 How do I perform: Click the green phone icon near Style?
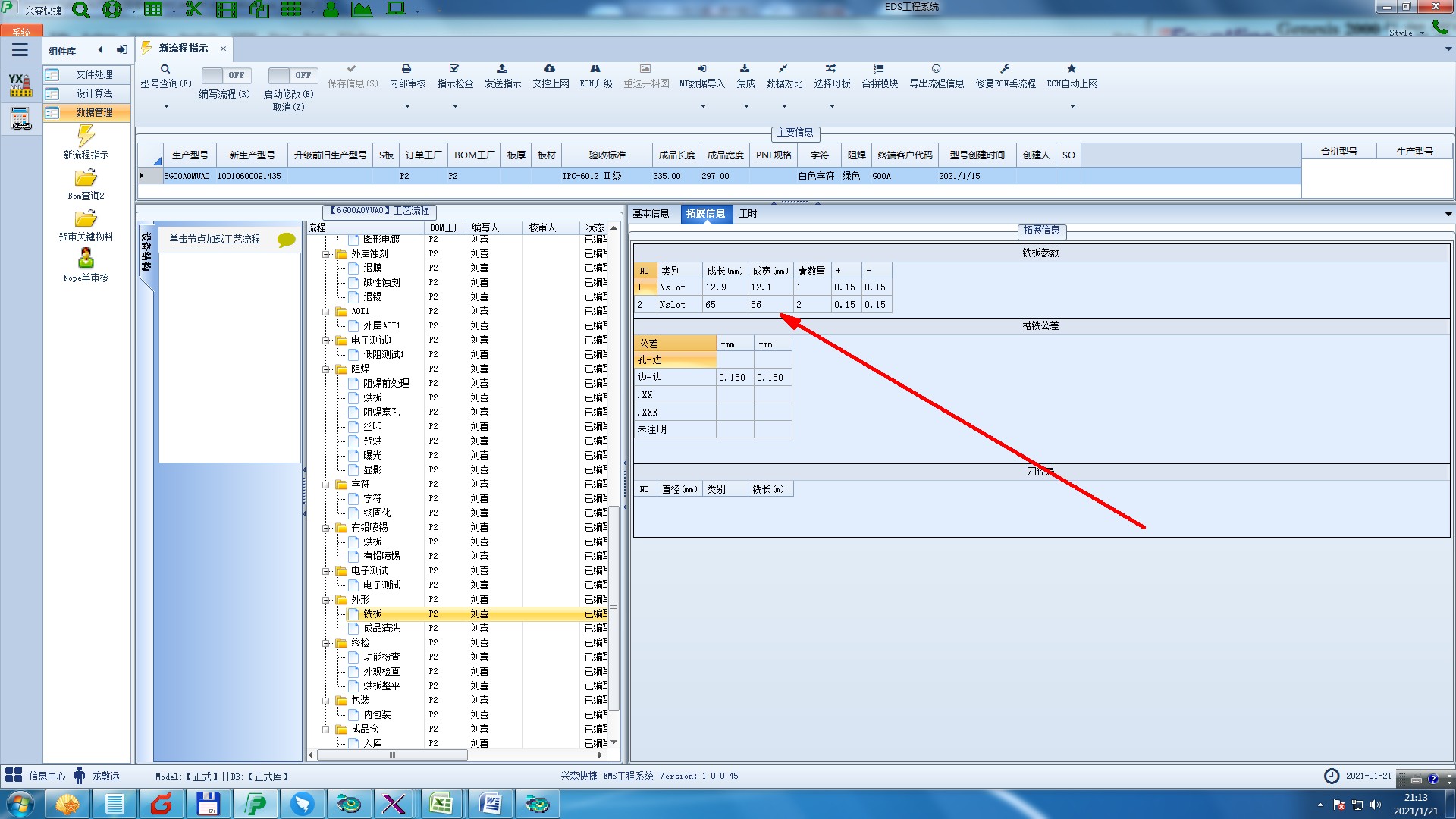1439,27
